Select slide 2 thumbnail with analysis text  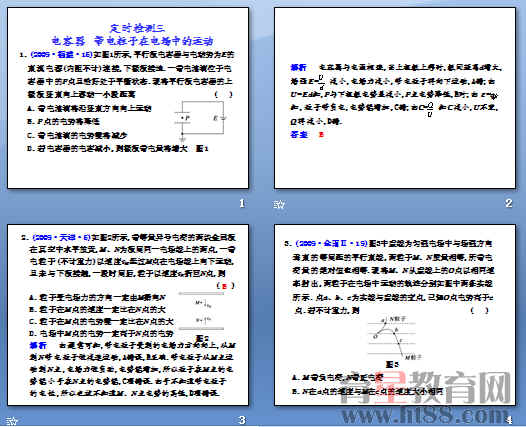pos(395,98)
